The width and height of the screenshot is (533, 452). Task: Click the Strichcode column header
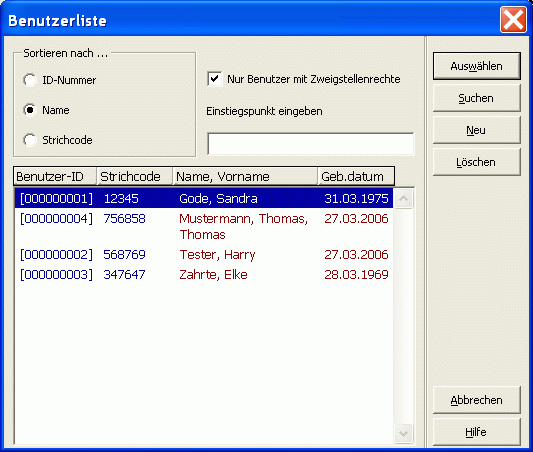point(135,176)
